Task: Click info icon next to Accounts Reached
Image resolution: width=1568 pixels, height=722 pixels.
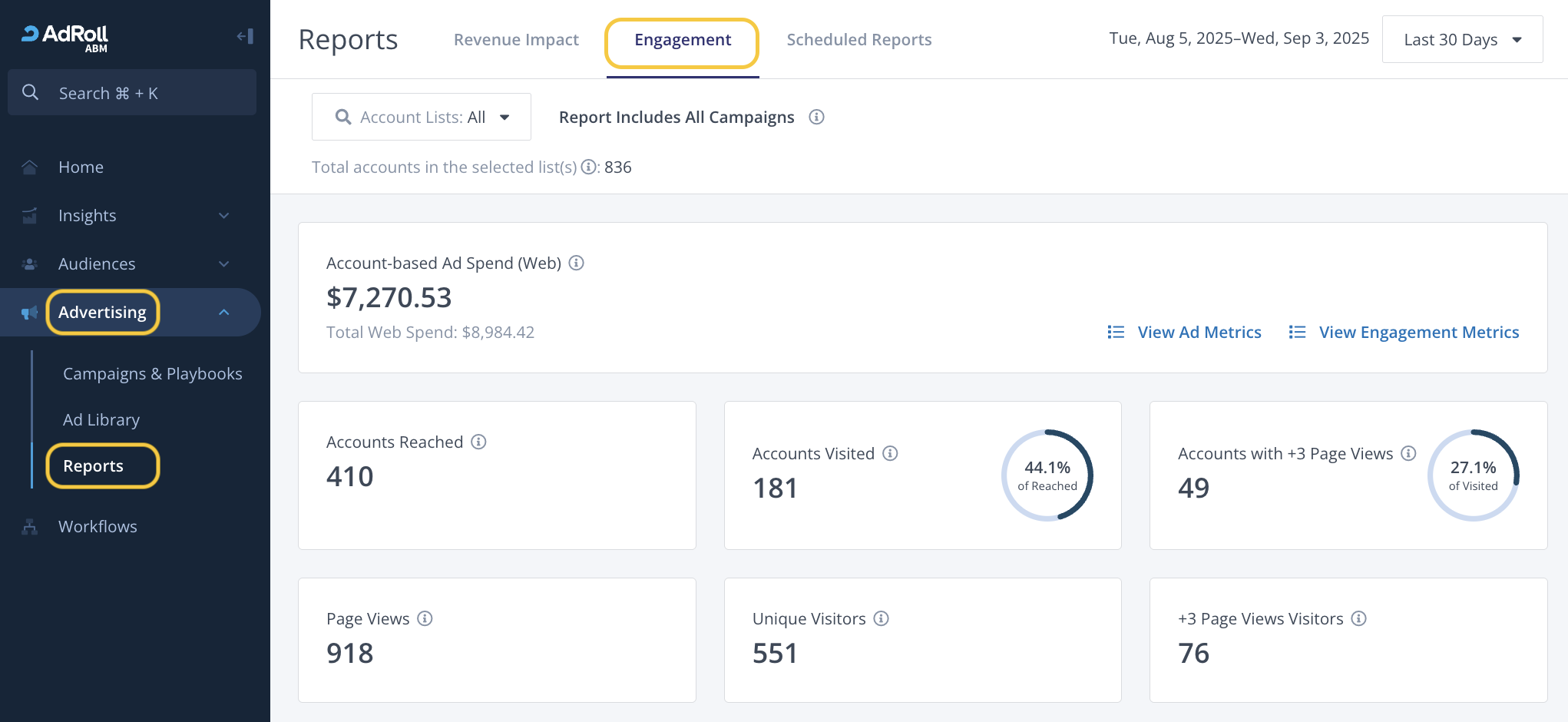Action: pyautogui.click(x=478, y=442)
